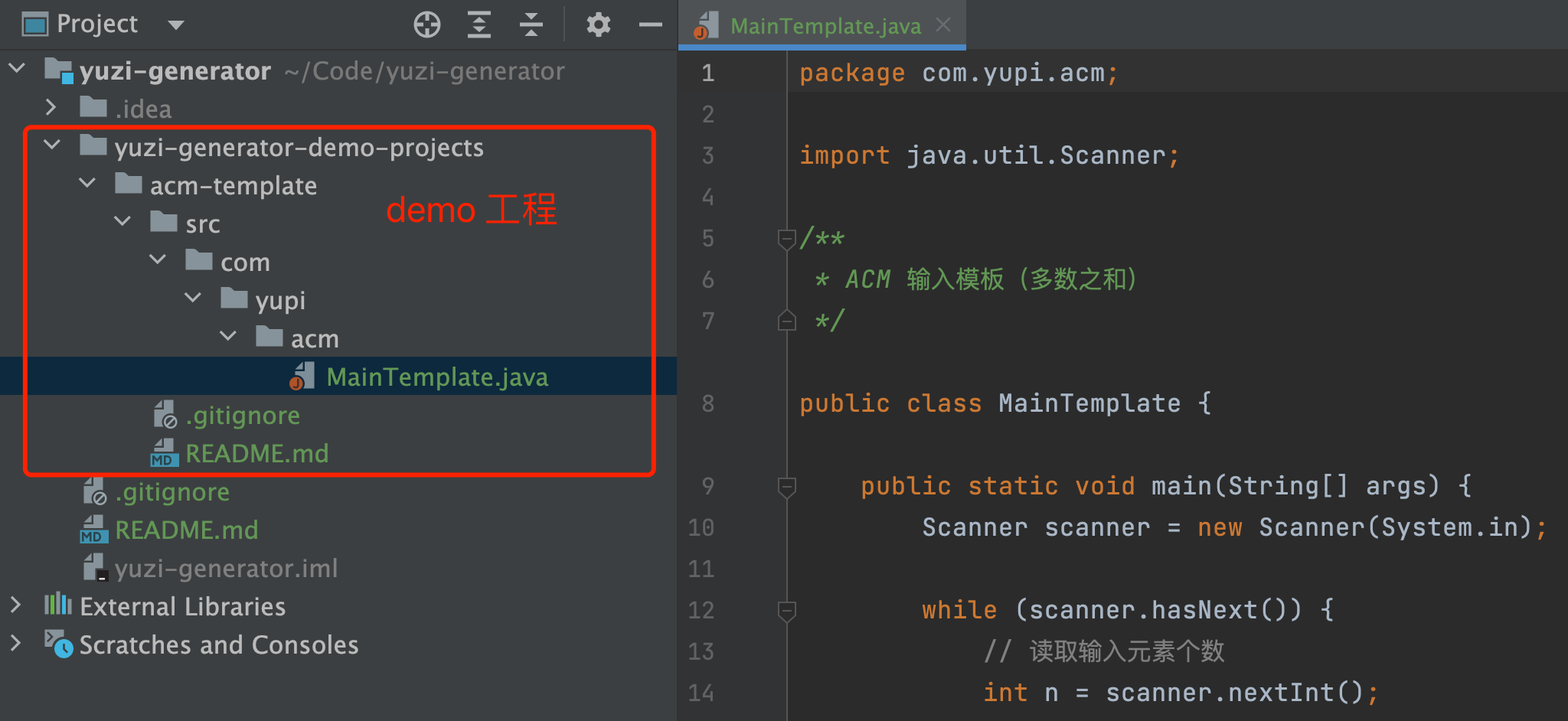This screenshot has height=721, width=1568.
Task: Collapse the acm-template folder
Action: 87,183
